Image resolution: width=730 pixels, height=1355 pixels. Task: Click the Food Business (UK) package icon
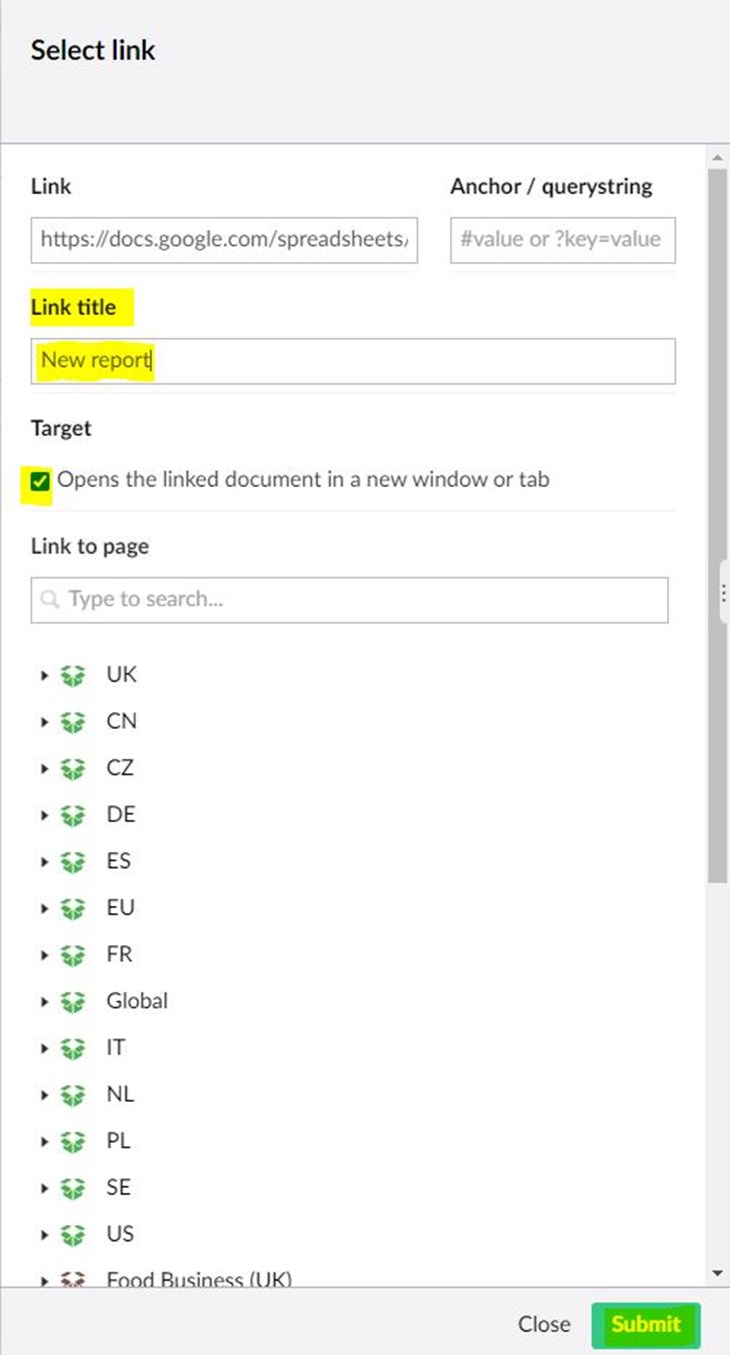[x=72, y=1280]
